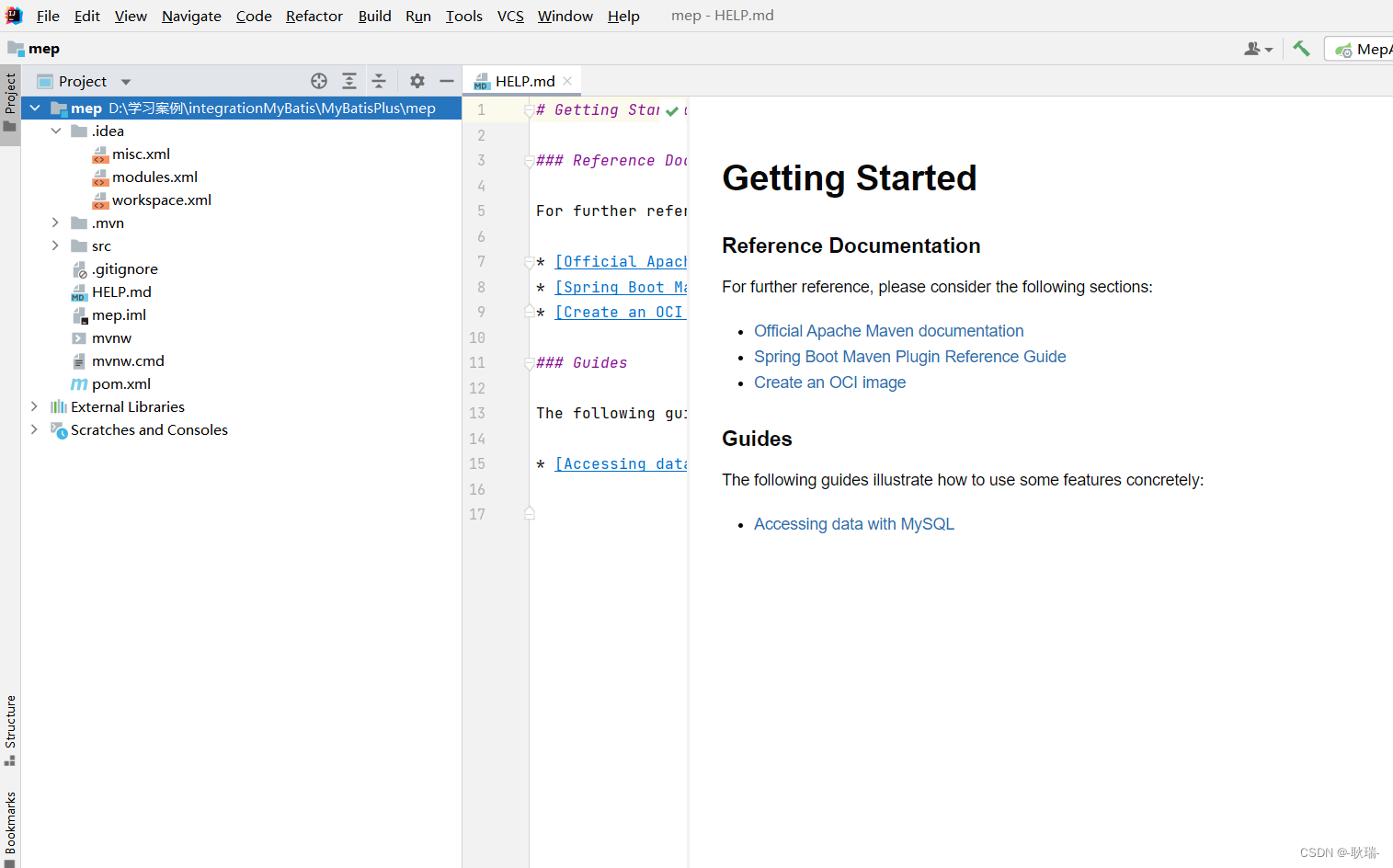This screenshot has width=1393, height=868.
Task: Fold the Guides section at line 11
Action: click(x=529, y=363)
